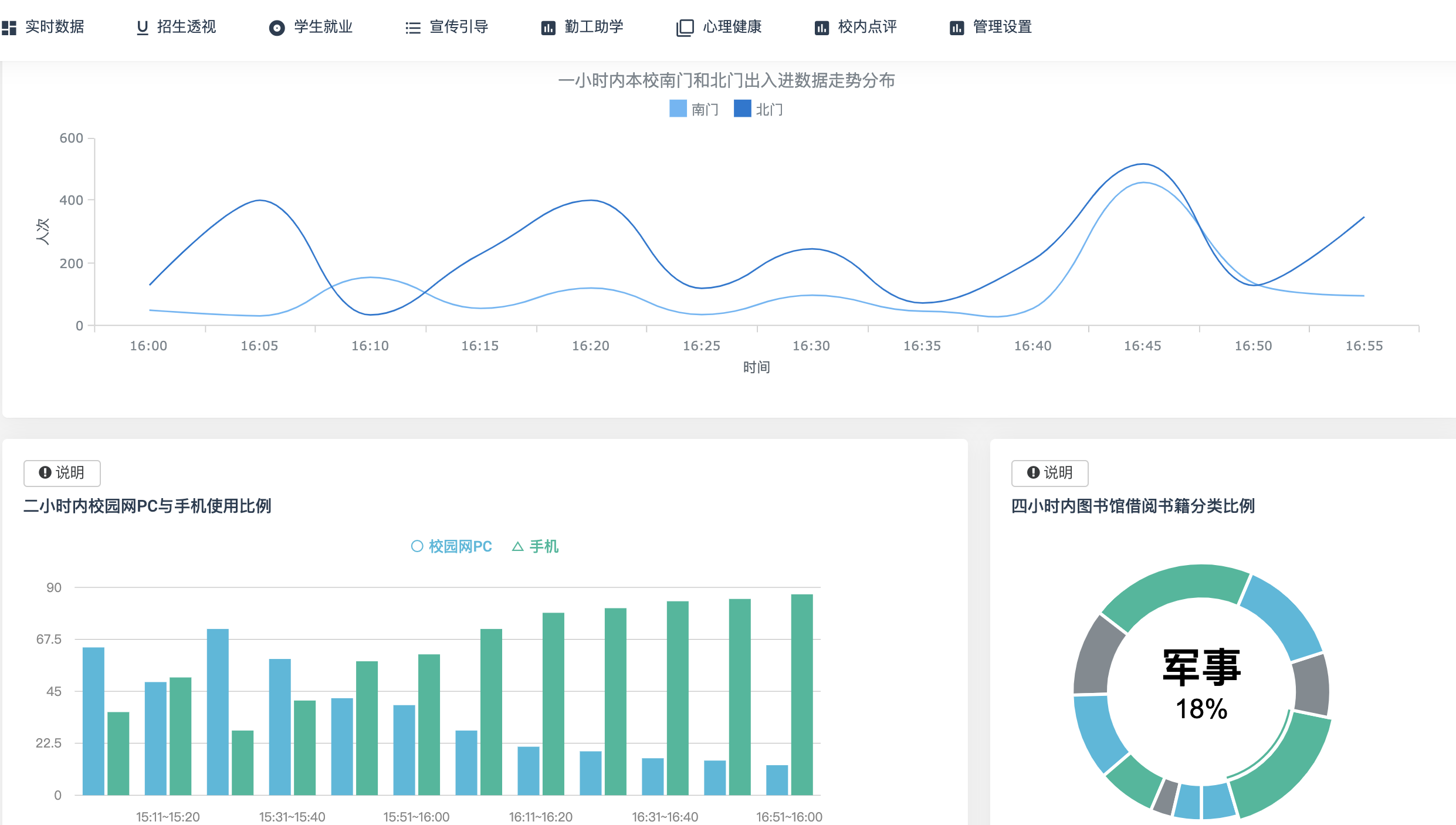Image resolution: width=1456 pixels, height=825 pixels.
Task: Click the disc icon beside 学生就业
Action: point(277,28)
